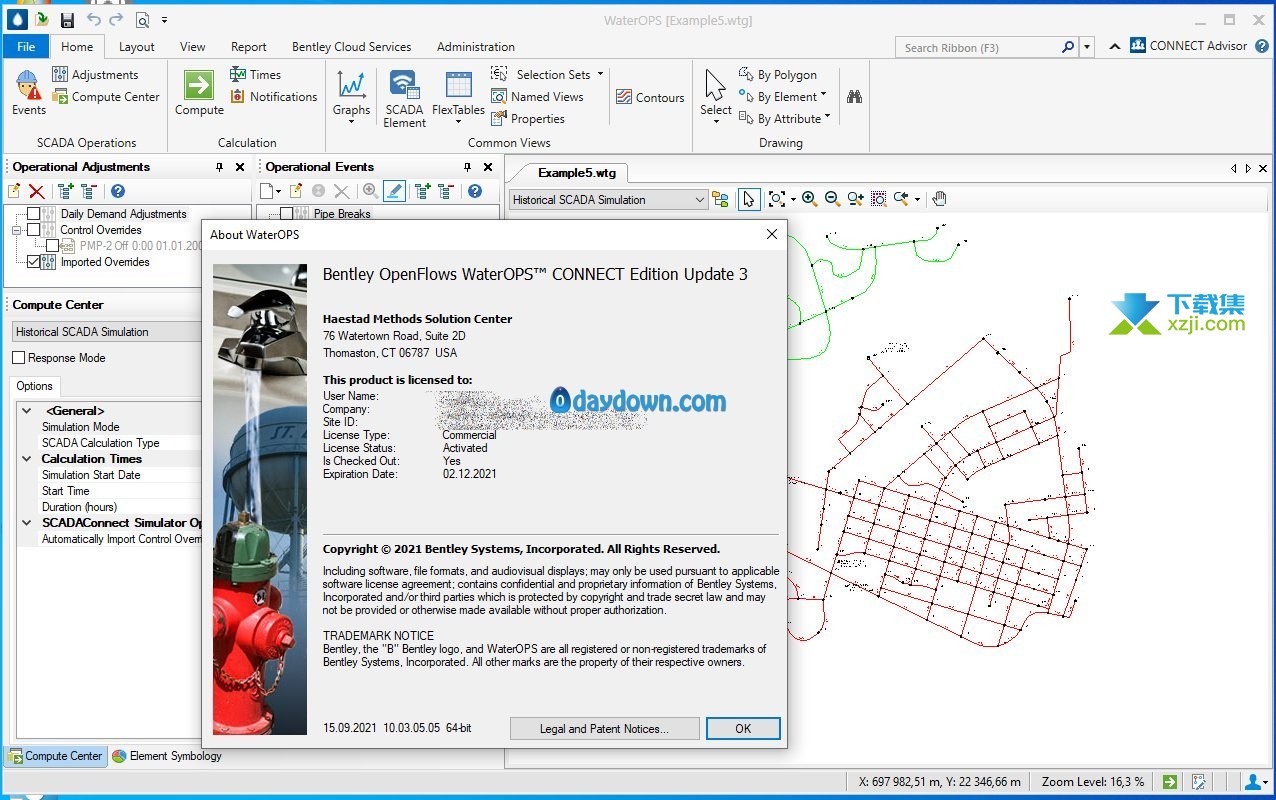Open the SCADA Element tool
Viewport: 1276px width, 800px height.
[x=404, y=85]
